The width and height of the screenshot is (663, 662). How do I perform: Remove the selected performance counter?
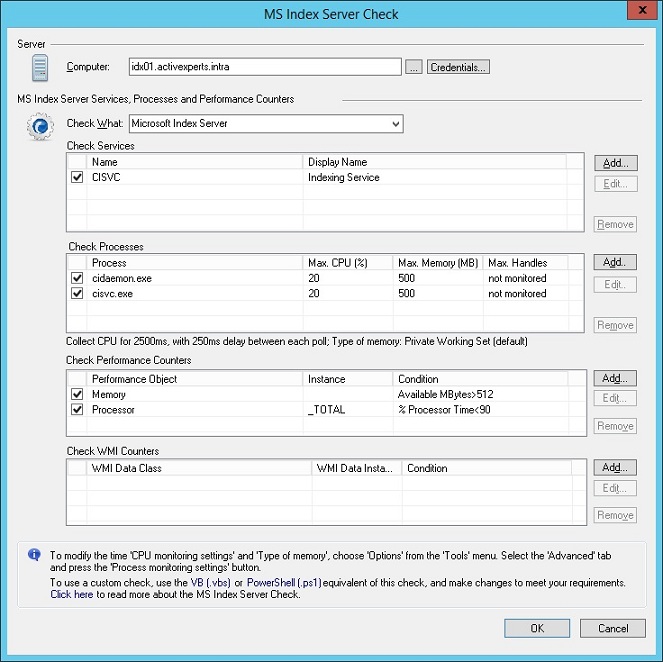click(615, 426)
